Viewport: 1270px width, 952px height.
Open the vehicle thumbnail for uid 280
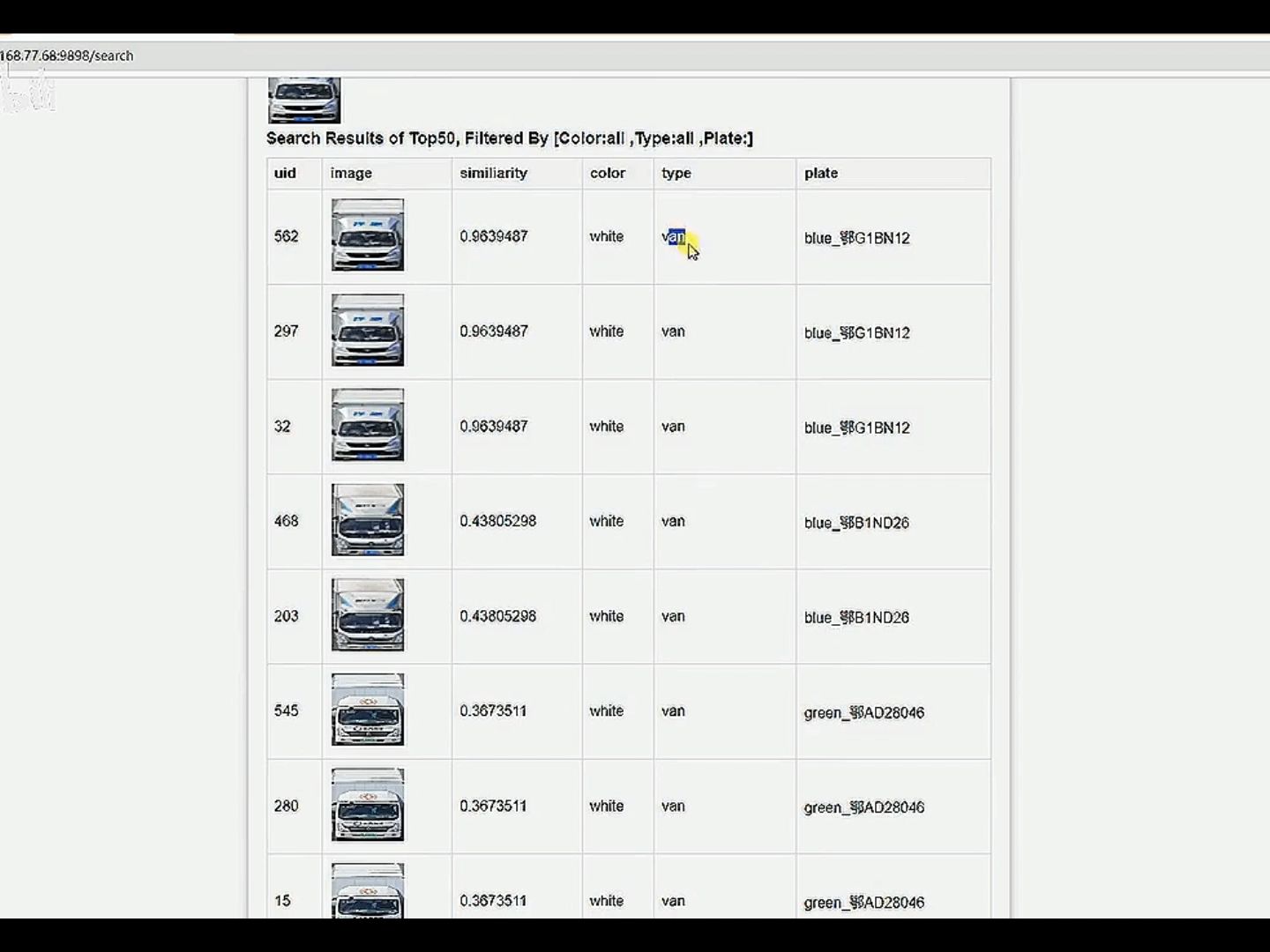pos(368,805)
